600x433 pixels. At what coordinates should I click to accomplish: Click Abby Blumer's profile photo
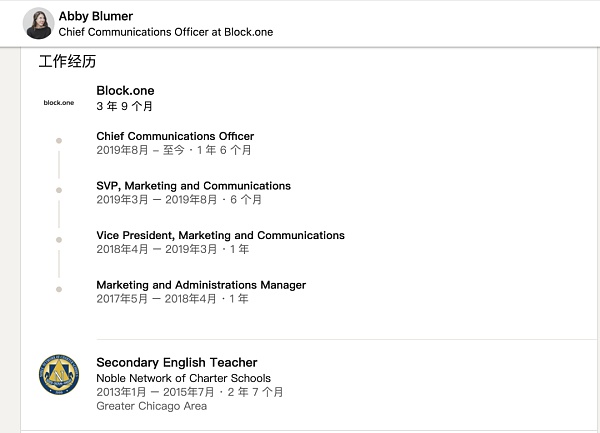[37, 23]
